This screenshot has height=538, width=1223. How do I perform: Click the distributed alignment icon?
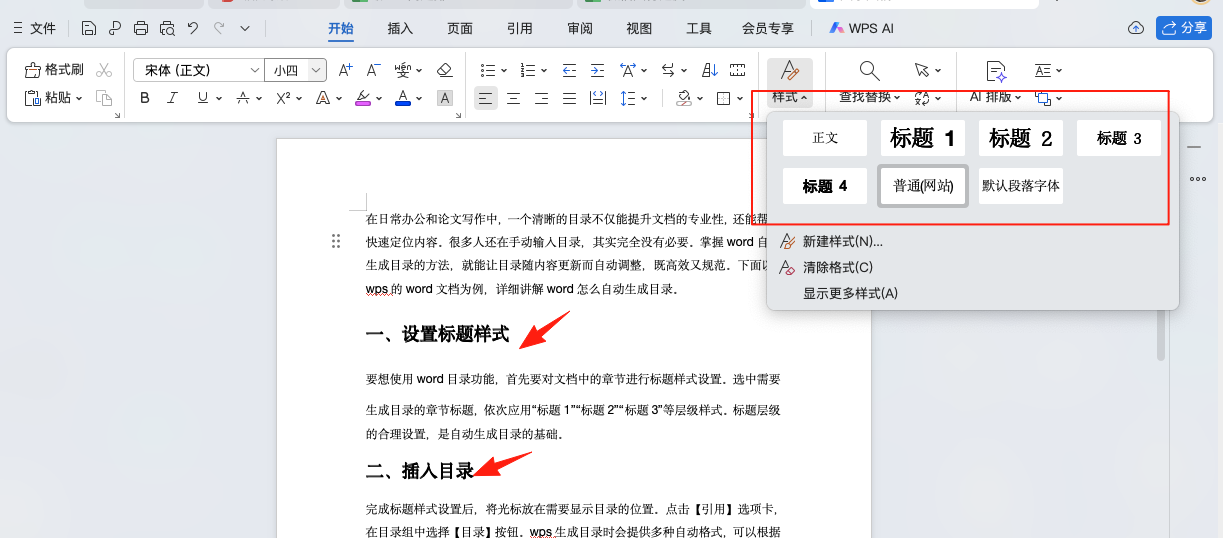coord(597,98)
